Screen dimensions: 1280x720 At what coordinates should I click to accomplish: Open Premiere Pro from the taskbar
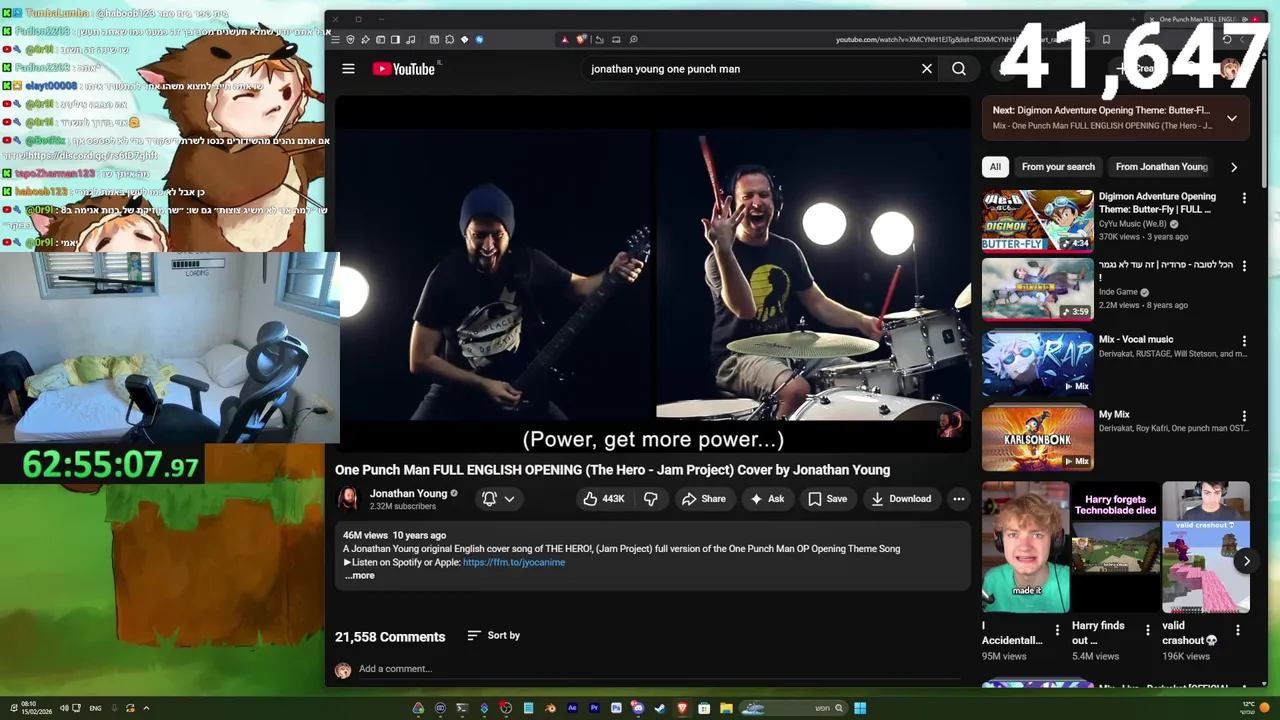(594, 708)
